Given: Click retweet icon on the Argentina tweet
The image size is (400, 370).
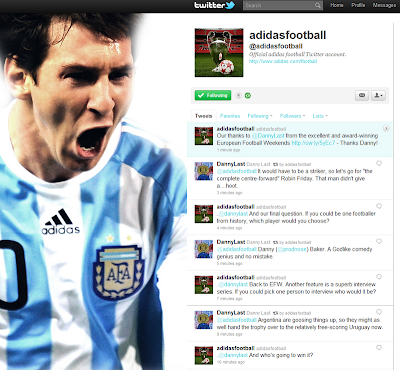Looking at the screenshot, I should point(275,313).
